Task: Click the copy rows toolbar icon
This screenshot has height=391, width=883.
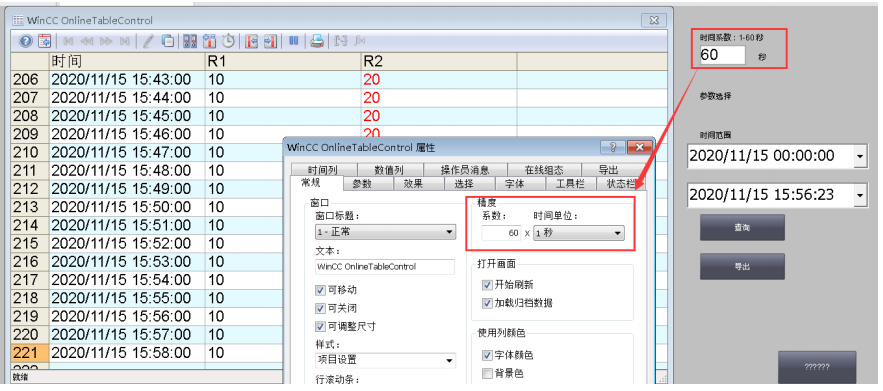Action: tap(168, 41)
